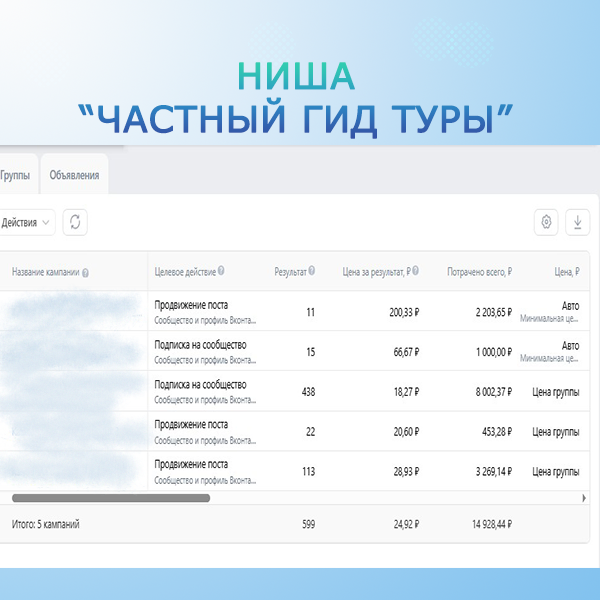The image size is (600, 600).
Task: Click the Цена, ₽ column header
Action: click(567, 272)
